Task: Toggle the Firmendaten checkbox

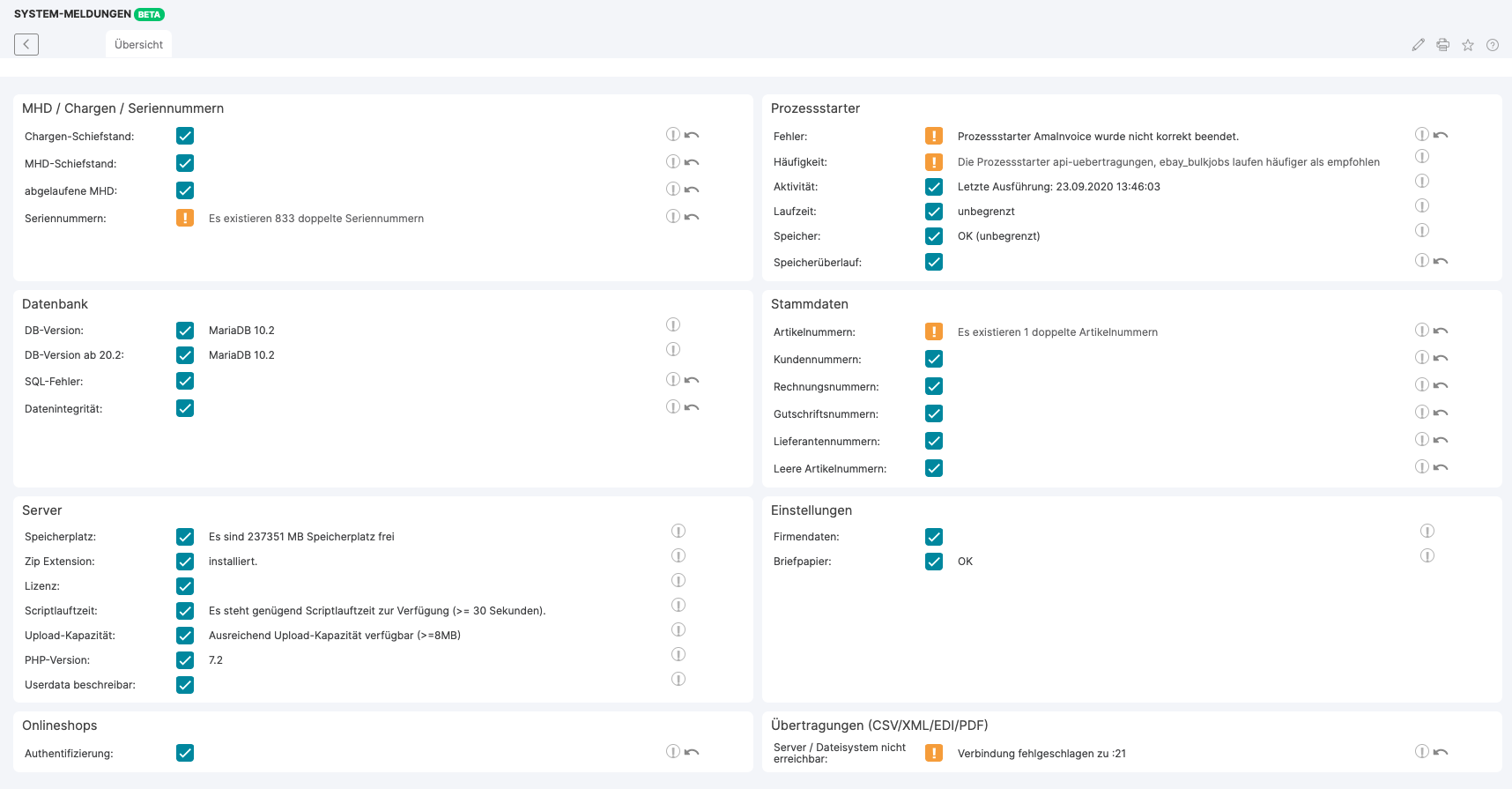Action: pos(934,537)
